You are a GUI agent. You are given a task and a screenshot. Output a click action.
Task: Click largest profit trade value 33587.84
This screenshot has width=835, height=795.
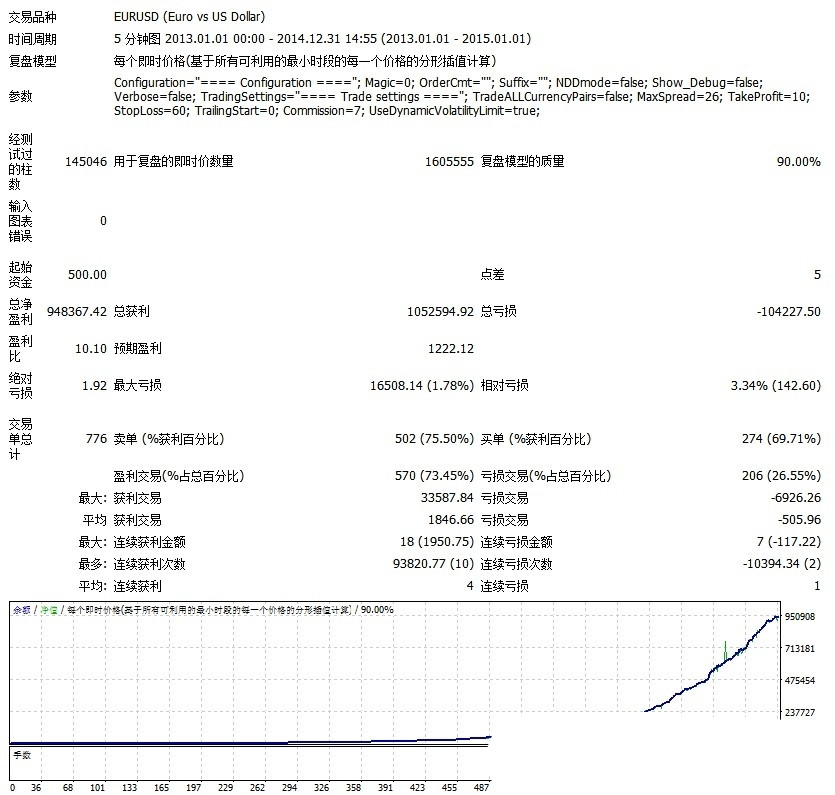pos(441,498)
